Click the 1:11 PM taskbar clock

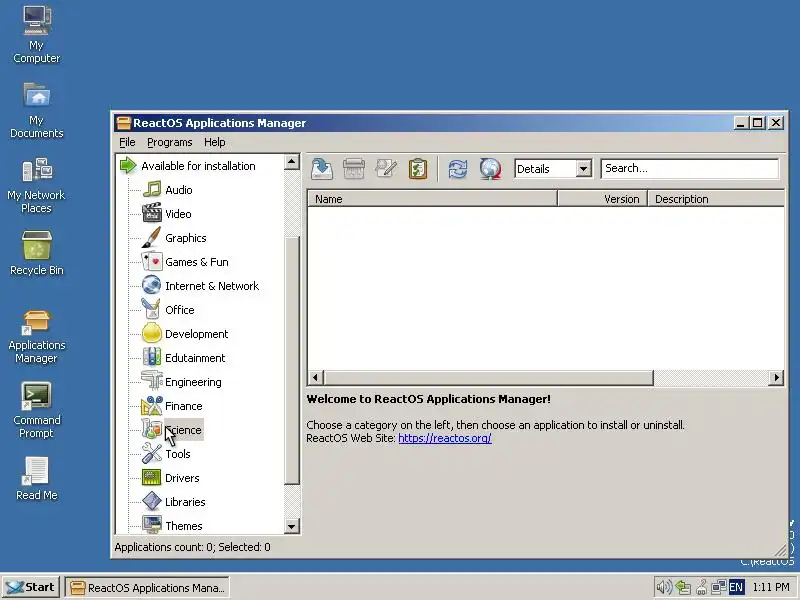coord(771,587)
